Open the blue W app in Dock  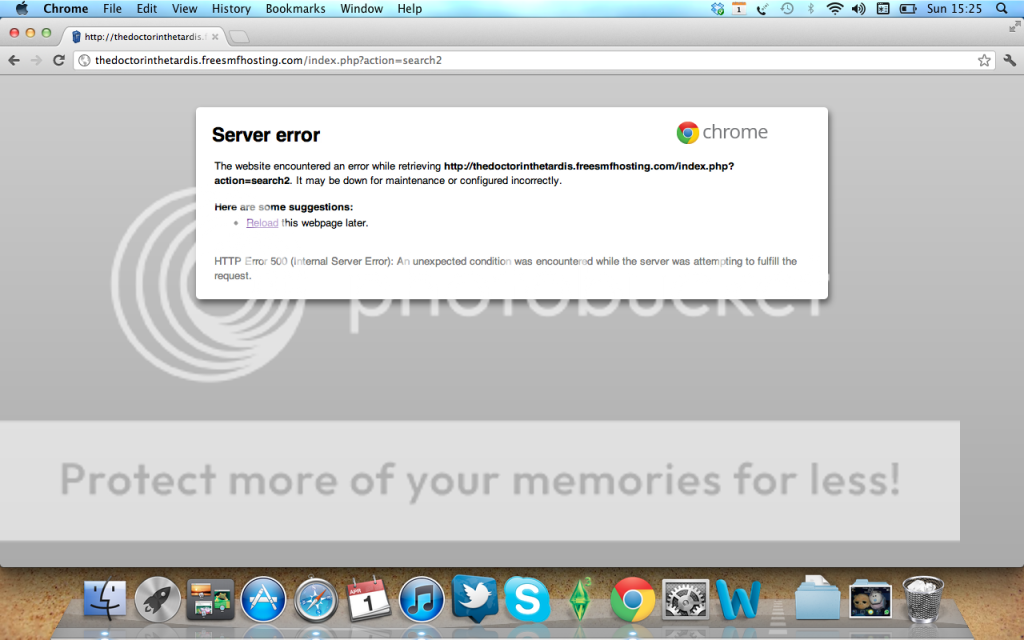[738, 600]
